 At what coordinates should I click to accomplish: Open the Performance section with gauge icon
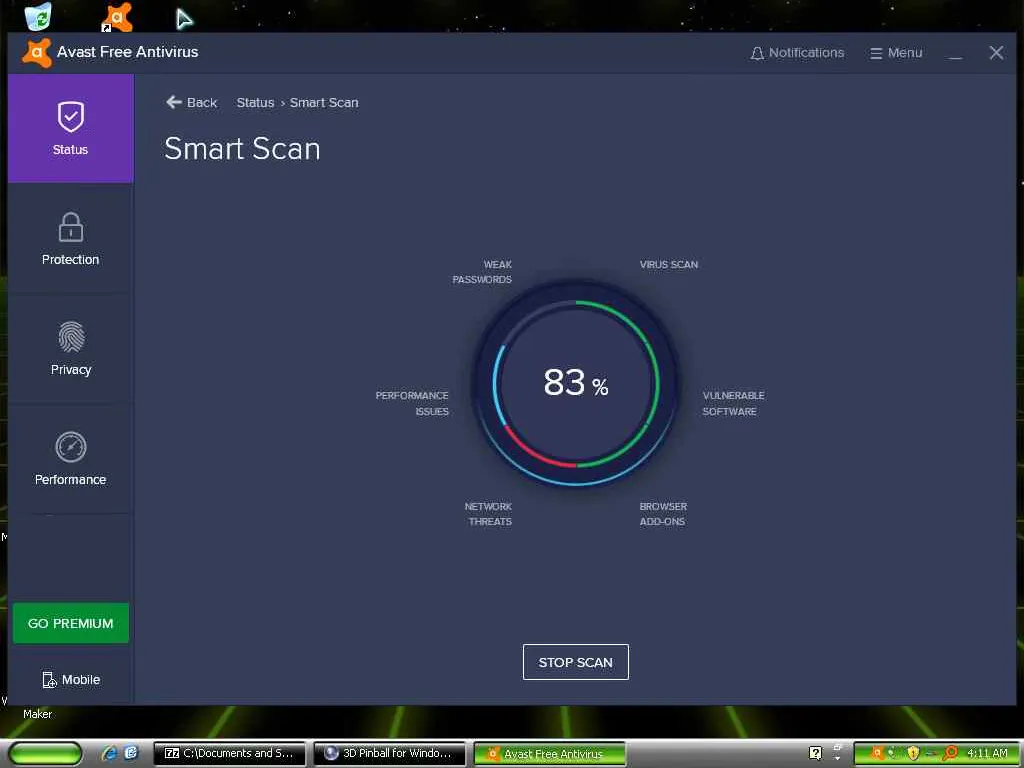coord(71,458)
